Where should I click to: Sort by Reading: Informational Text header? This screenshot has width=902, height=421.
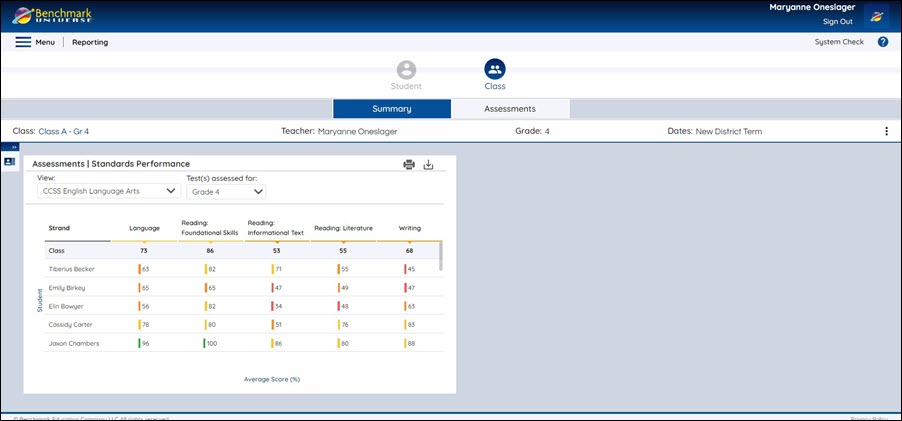tap(276, 228)
